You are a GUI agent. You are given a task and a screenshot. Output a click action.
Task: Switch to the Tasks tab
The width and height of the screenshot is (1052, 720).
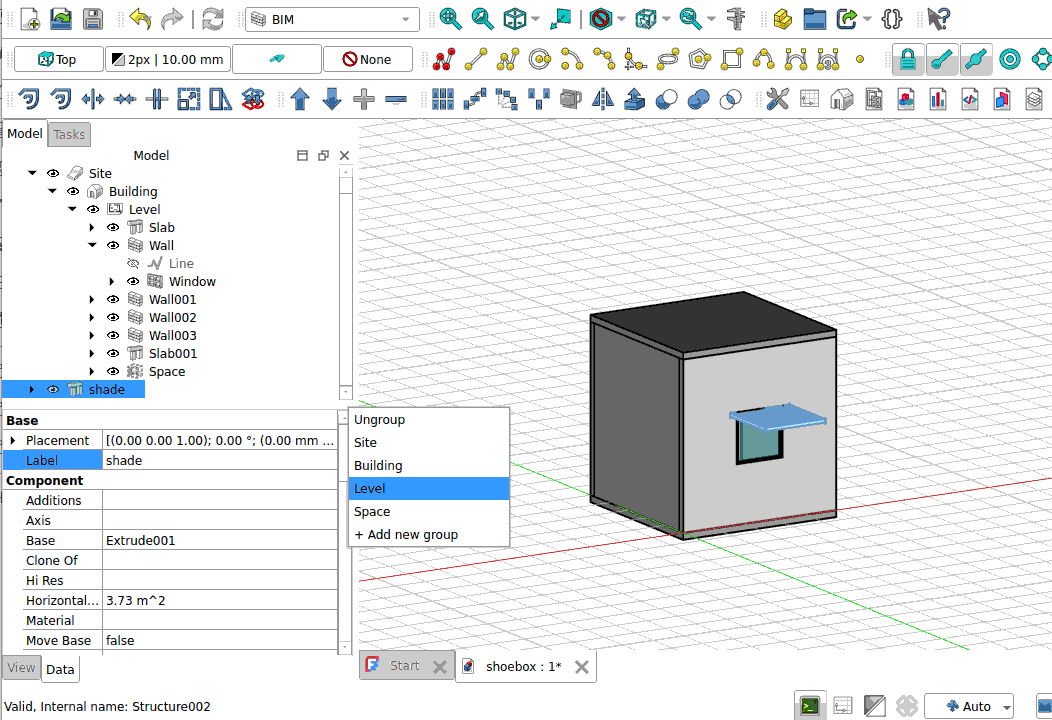pyautogui.click(x=69, y=134)
